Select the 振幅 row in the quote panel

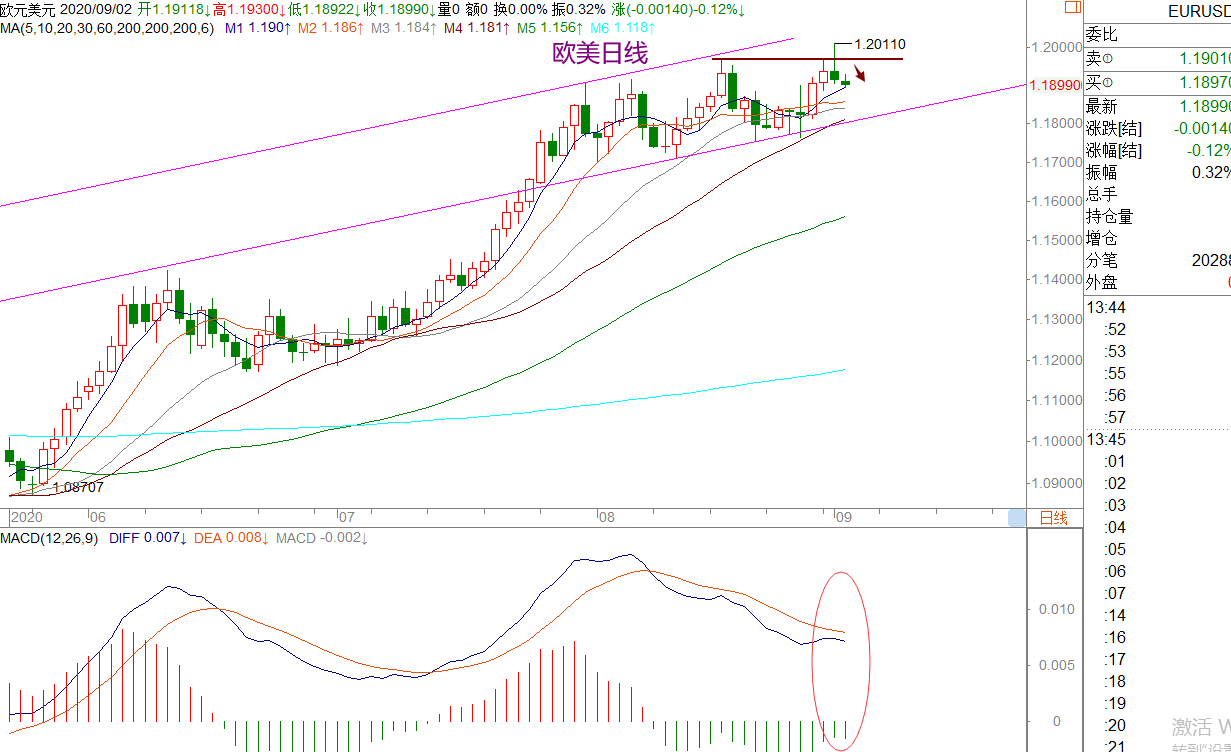1158,172
